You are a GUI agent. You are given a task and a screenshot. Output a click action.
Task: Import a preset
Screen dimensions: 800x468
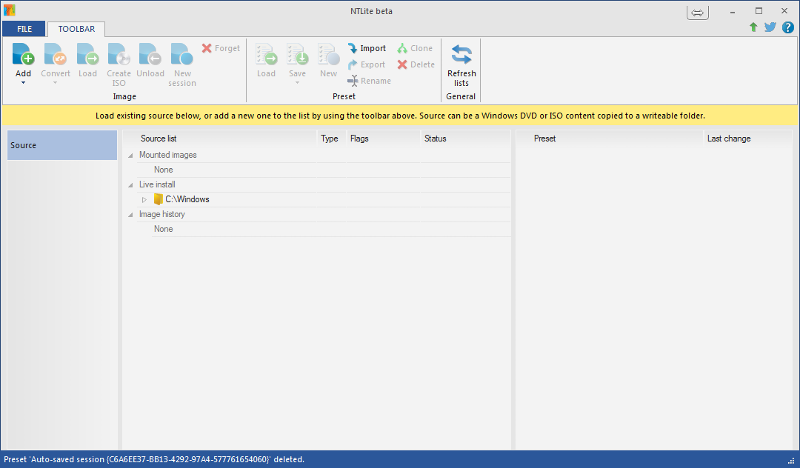tap(367, 48)
